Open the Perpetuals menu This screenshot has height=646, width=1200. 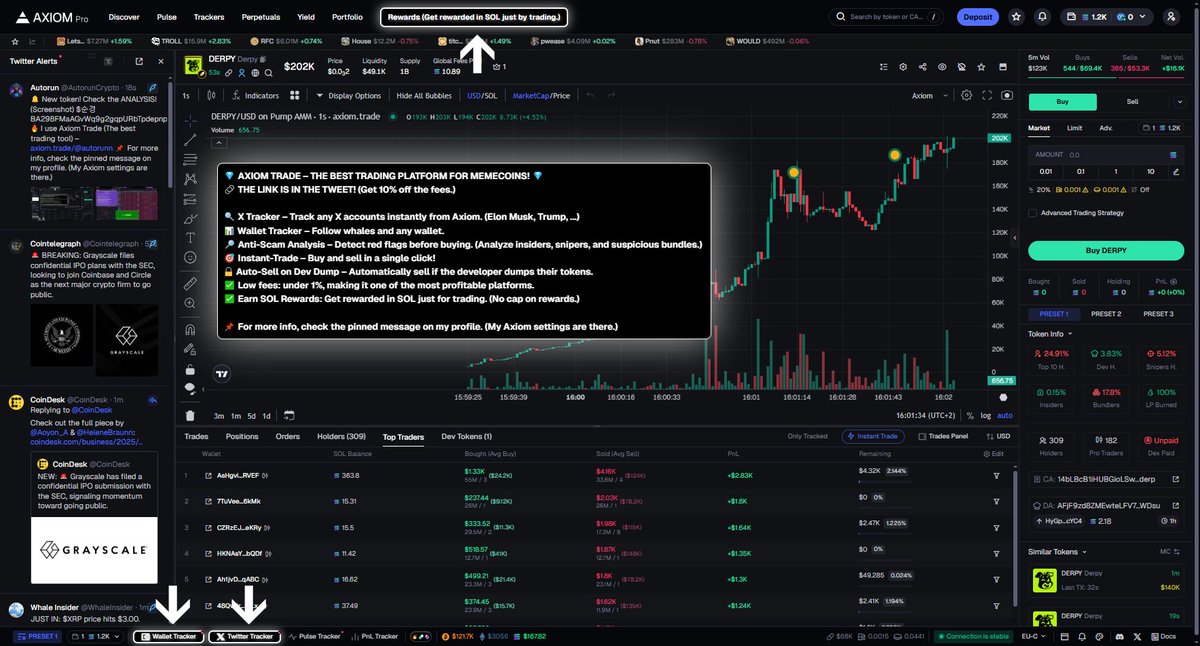pyautogui.click(x=260, y=17)
